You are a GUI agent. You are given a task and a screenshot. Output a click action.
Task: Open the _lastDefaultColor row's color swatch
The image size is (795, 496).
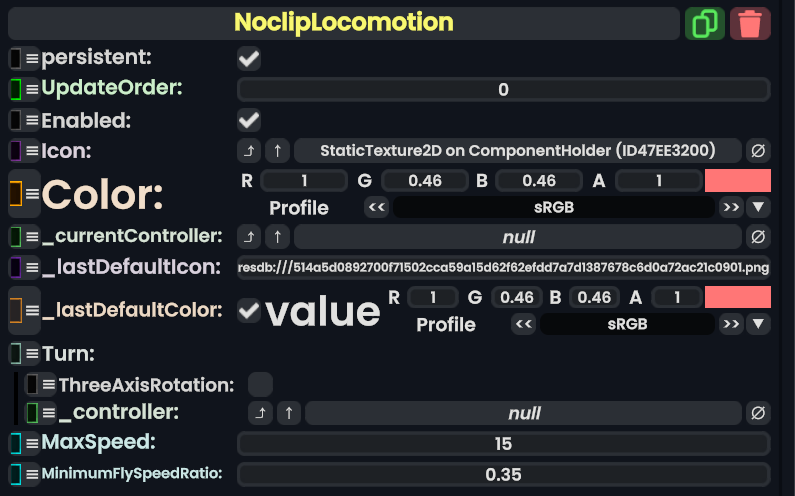738,297
